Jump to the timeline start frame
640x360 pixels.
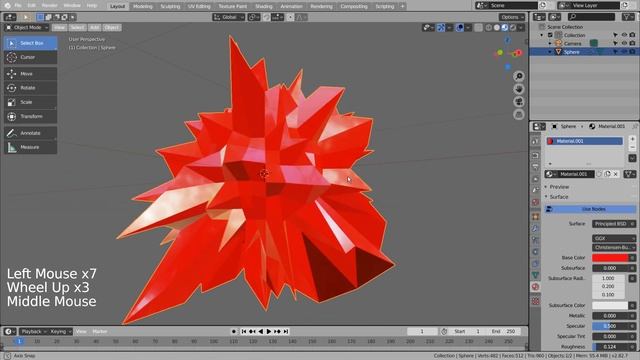244,331
